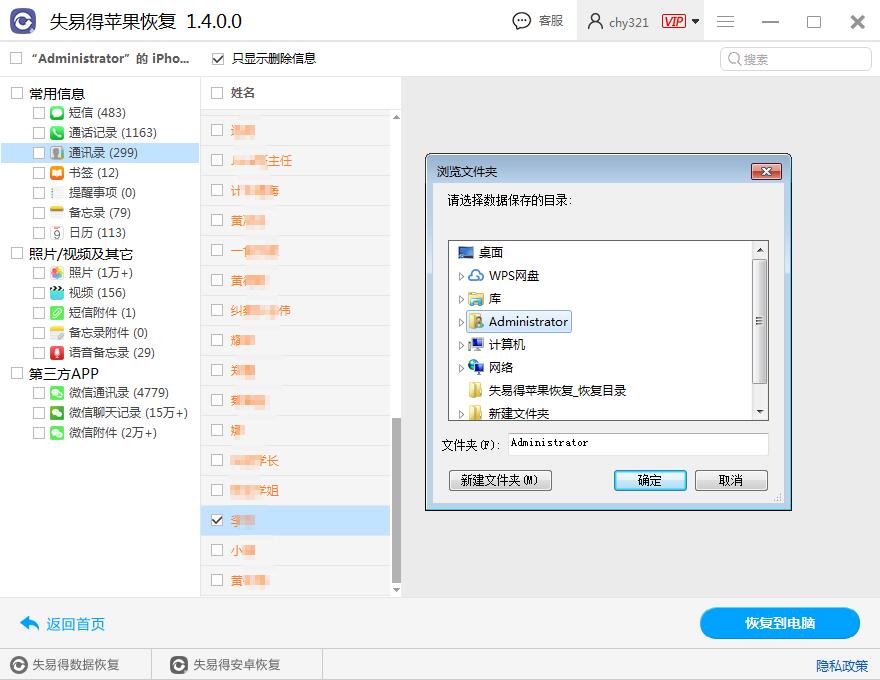The height and width of the screenshot is (680, 880).
Task: Expand the WPS网盘 tree node
Action: (x=461, y=276)
